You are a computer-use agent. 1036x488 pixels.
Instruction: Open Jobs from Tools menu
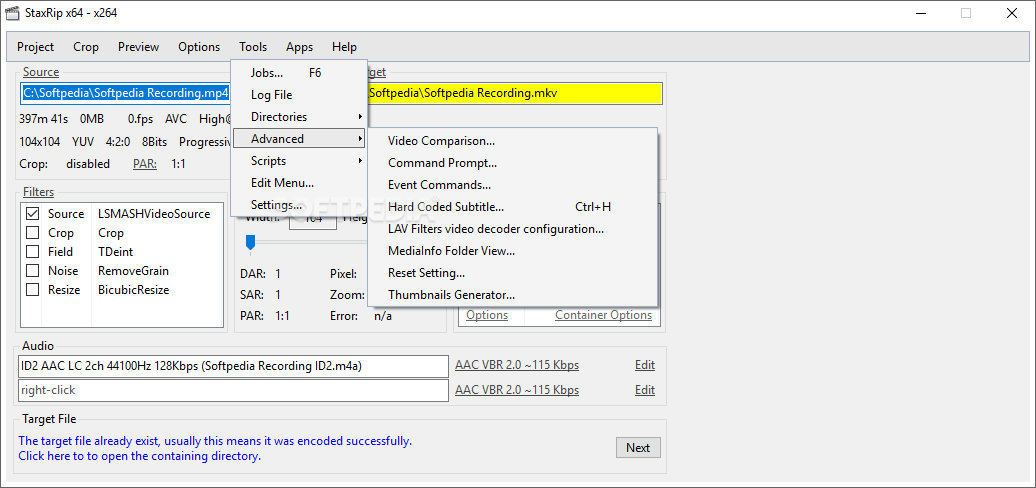click(x=299, y=73)
